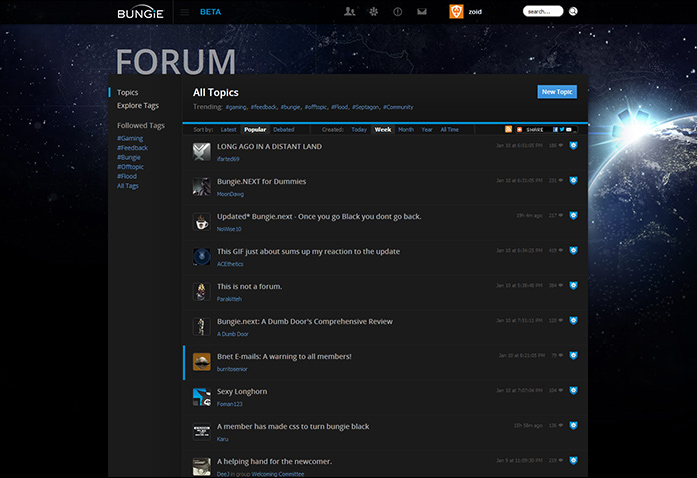This screenshot has width=697, height=478.
Task: Open the friends icon in the header
Action: (x=349, y=12)
